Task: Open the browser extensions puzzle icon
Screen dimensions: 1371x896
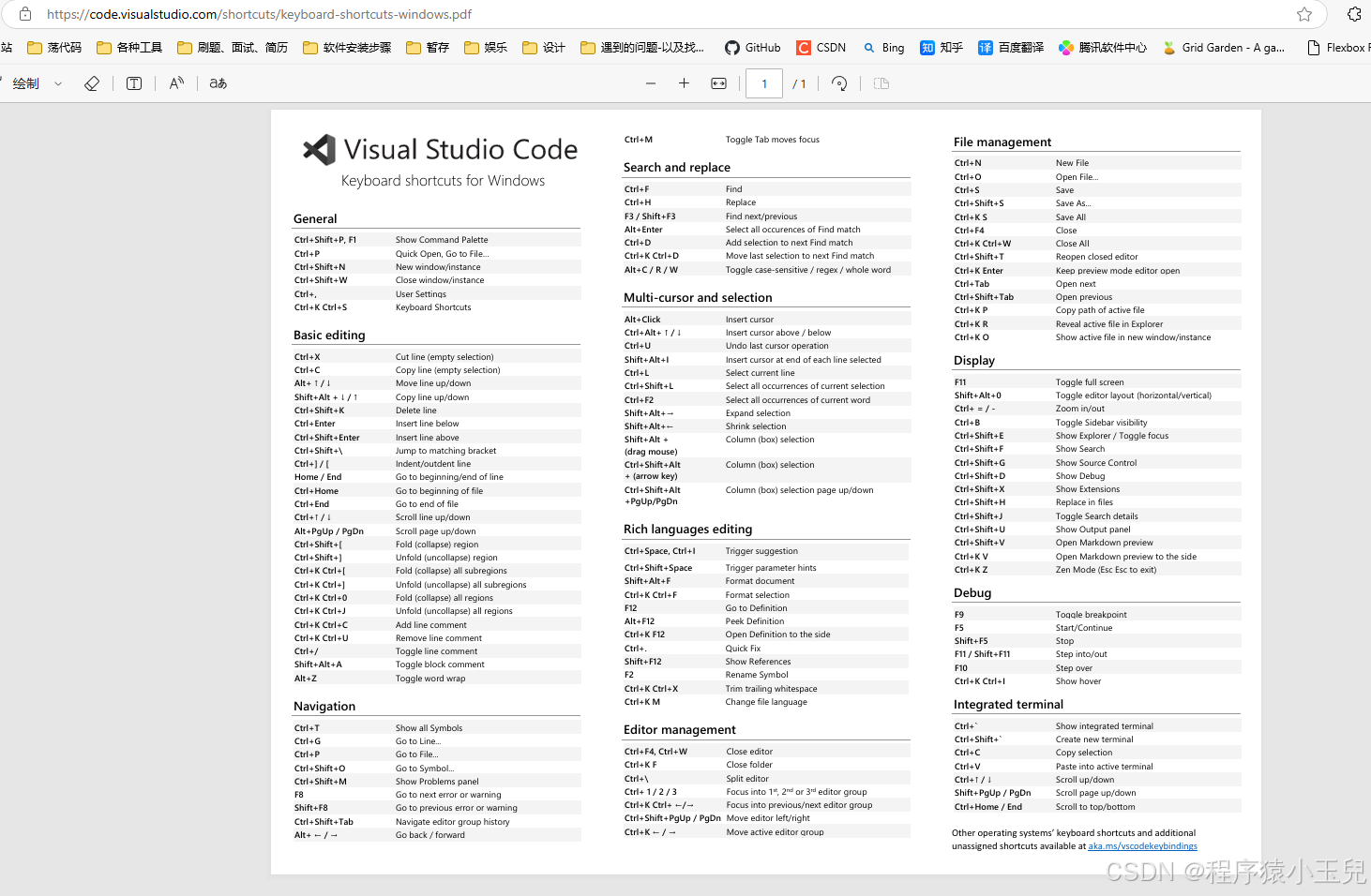Action: click(x=1354, y=14)
